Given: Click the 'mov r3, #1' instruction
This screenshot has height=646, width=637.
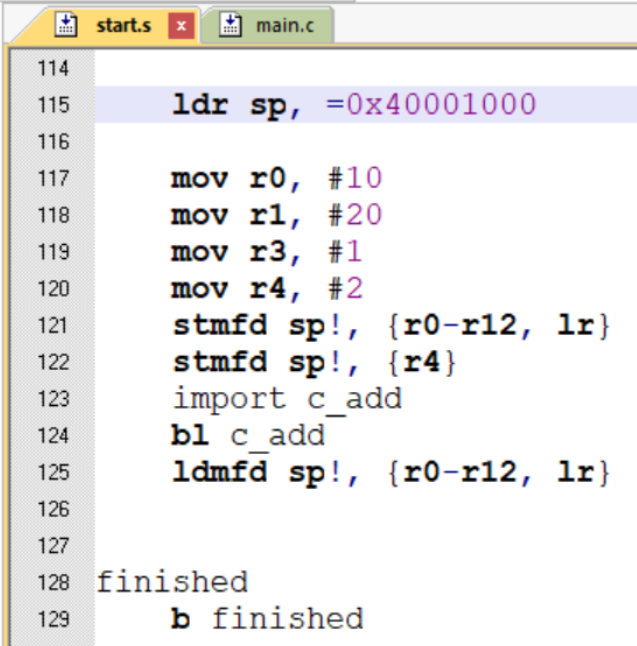Looking at the screenshot, I should point(267,252).
